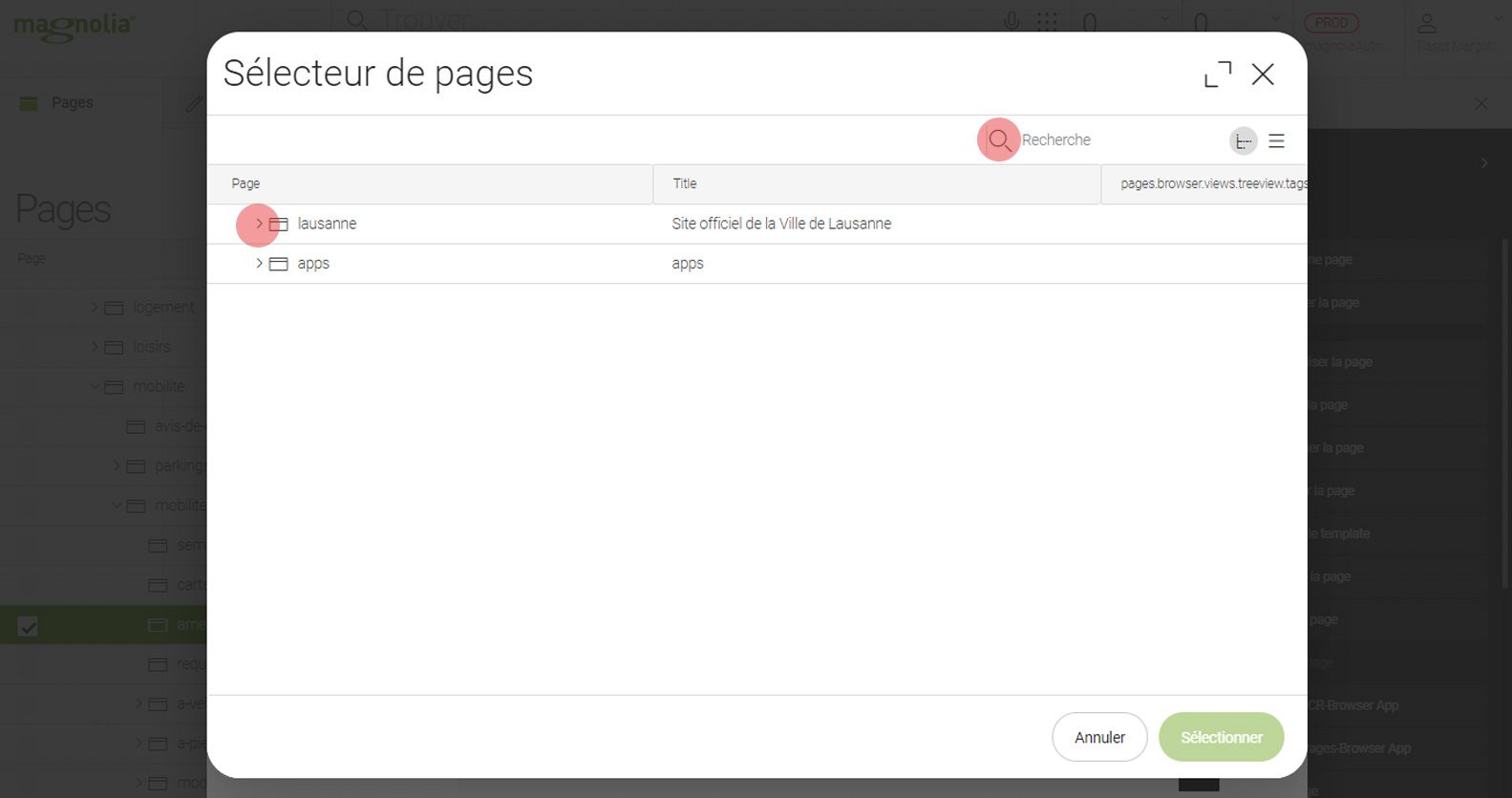Click the search magnifier icon in the dialog
Screen dimensions: 1512x798
(999, 140)
